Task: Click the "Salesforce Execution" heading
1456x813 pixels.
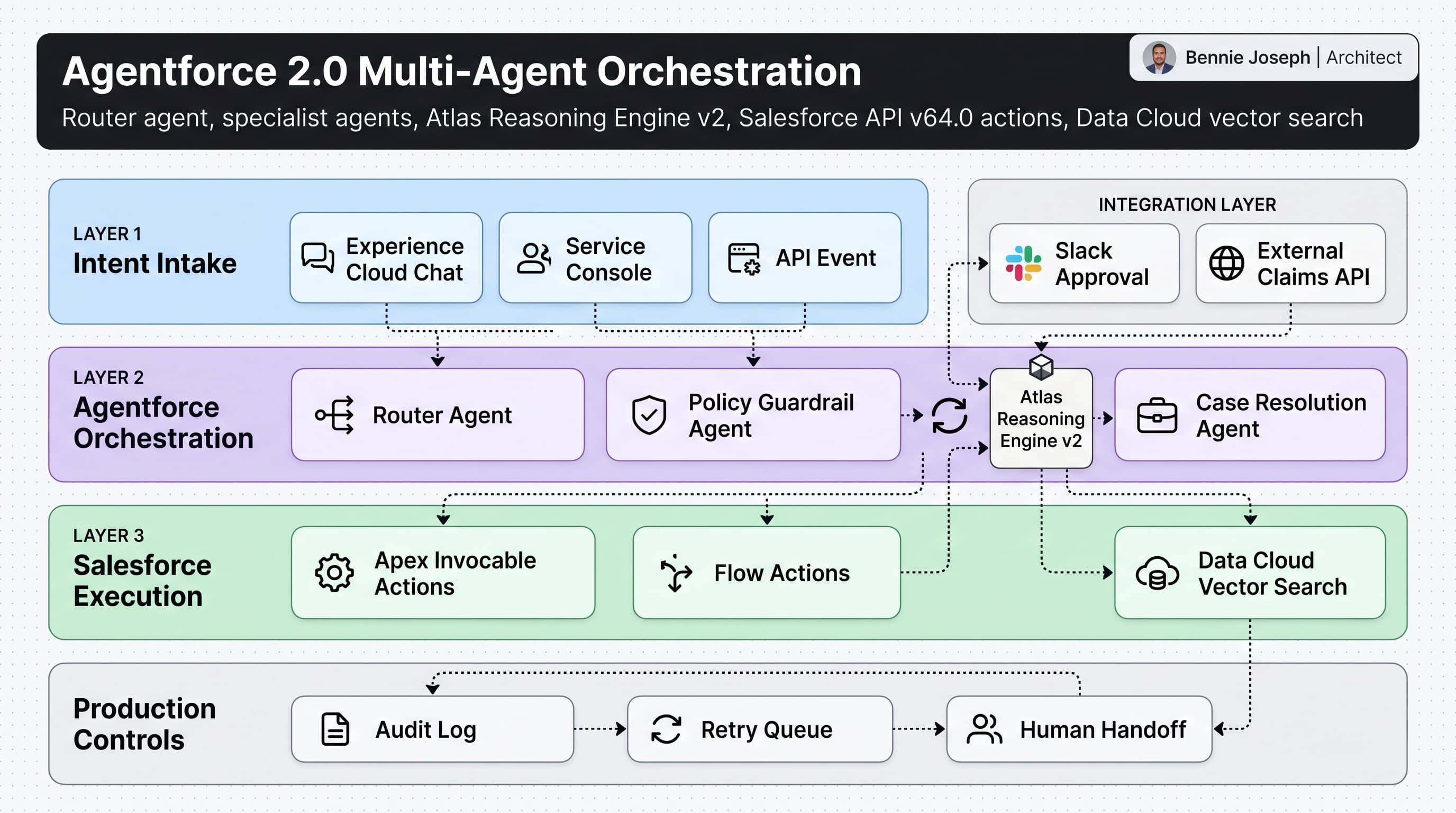Action: (x=142, y=581)
